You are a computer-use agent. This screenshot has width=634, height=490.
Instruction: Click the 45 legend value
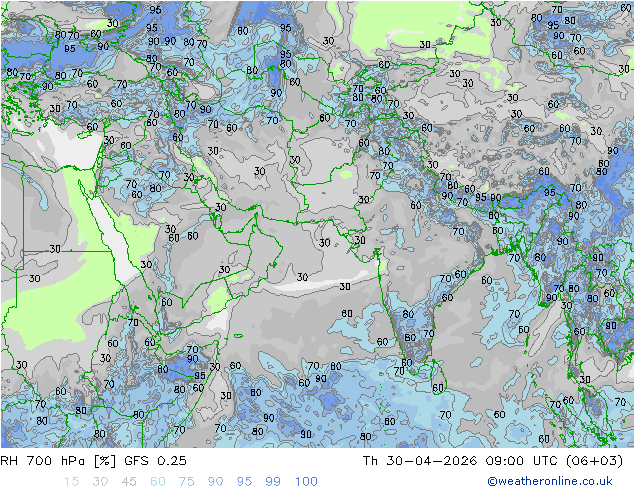click(129, 482)
